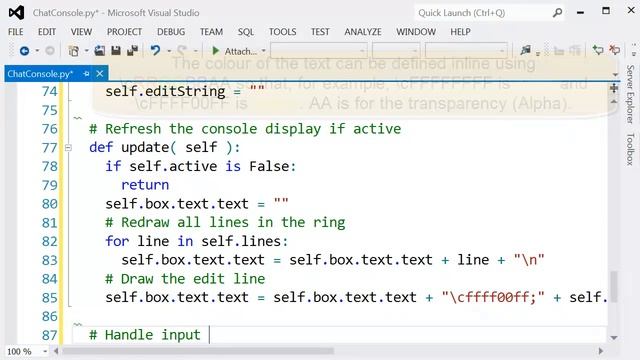Click the vertical scrollbar thumb
Viewport: 640px width, 360px height.
coord(614,287)
